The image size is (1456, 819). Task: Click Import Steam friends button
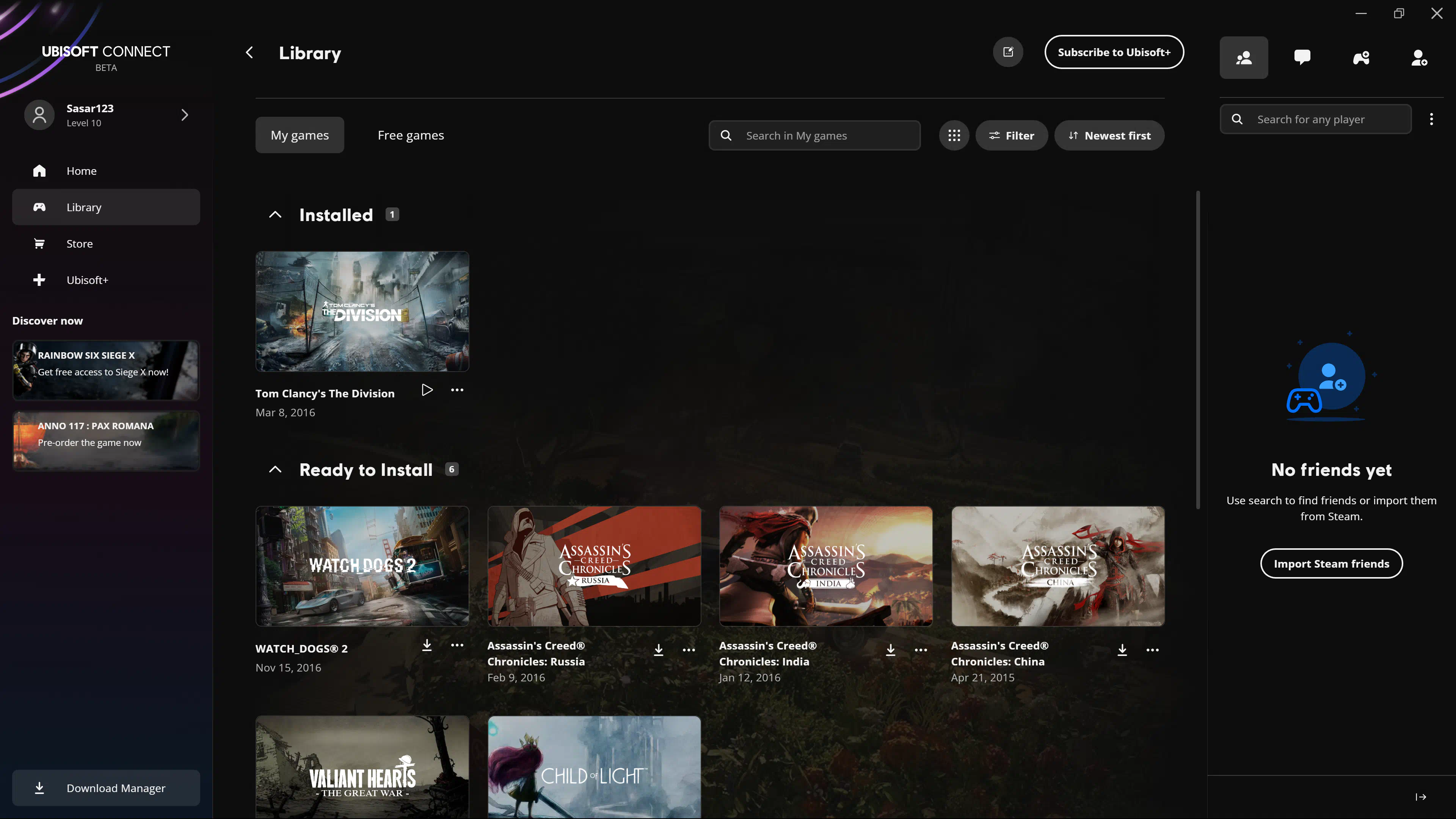pos(1331,563)
